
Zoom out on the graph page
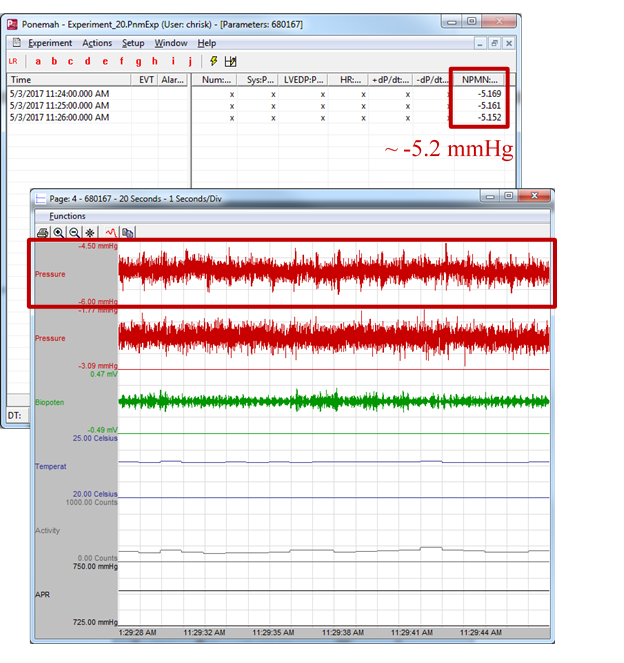74,231
